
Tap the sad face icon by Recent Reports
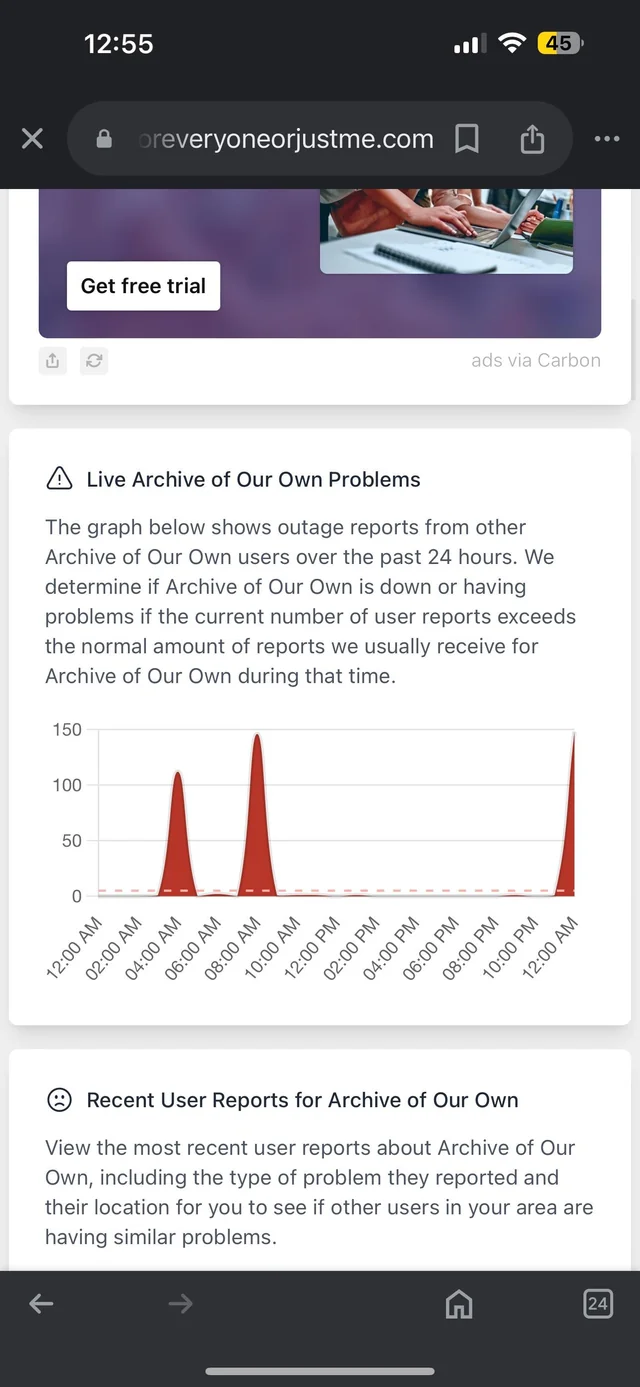point(60,1100)
